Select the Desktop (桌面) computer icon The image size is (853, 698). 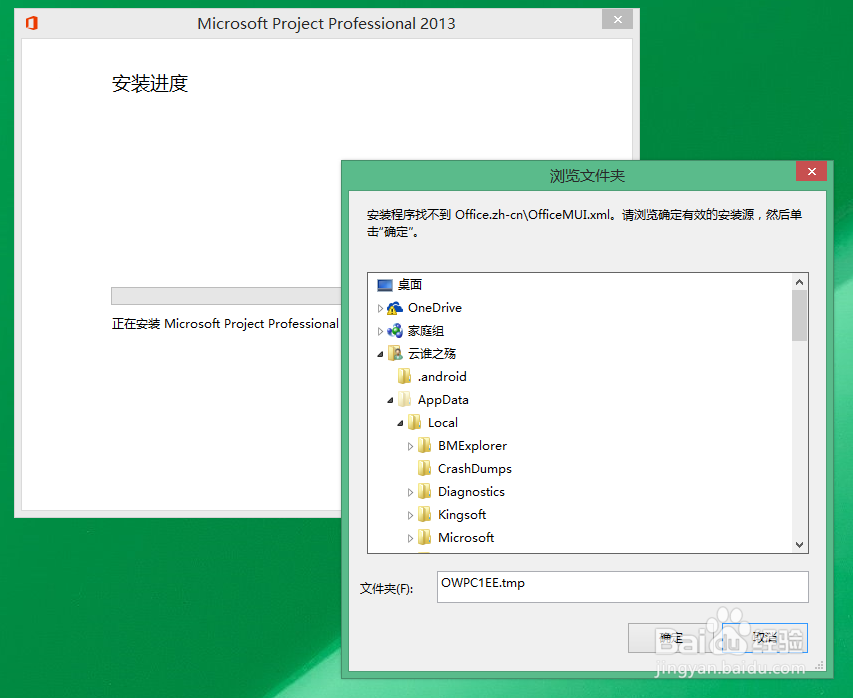point(385,285)
